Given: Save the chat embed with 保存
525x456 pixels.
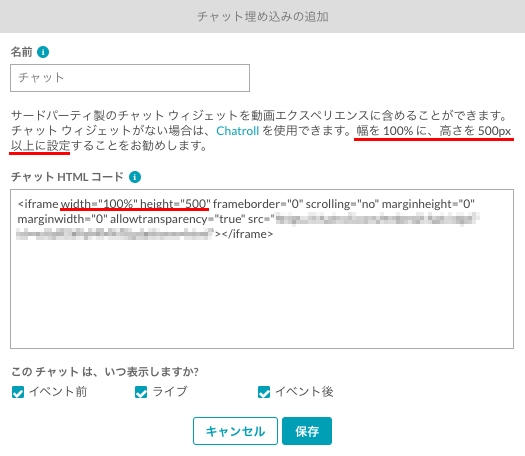Looking at the screenshot, I should (307, 431).
